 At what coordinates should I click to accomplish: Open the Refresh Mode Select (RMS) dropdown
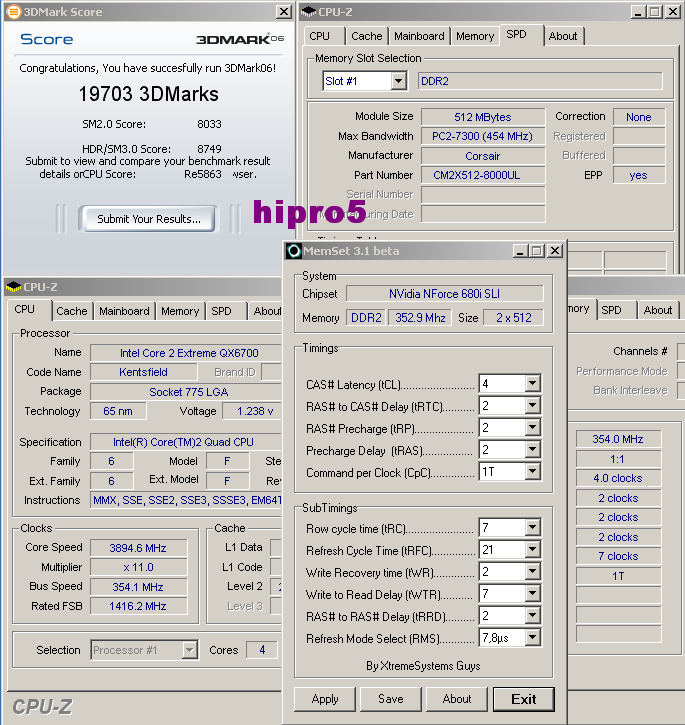[532, 638]
